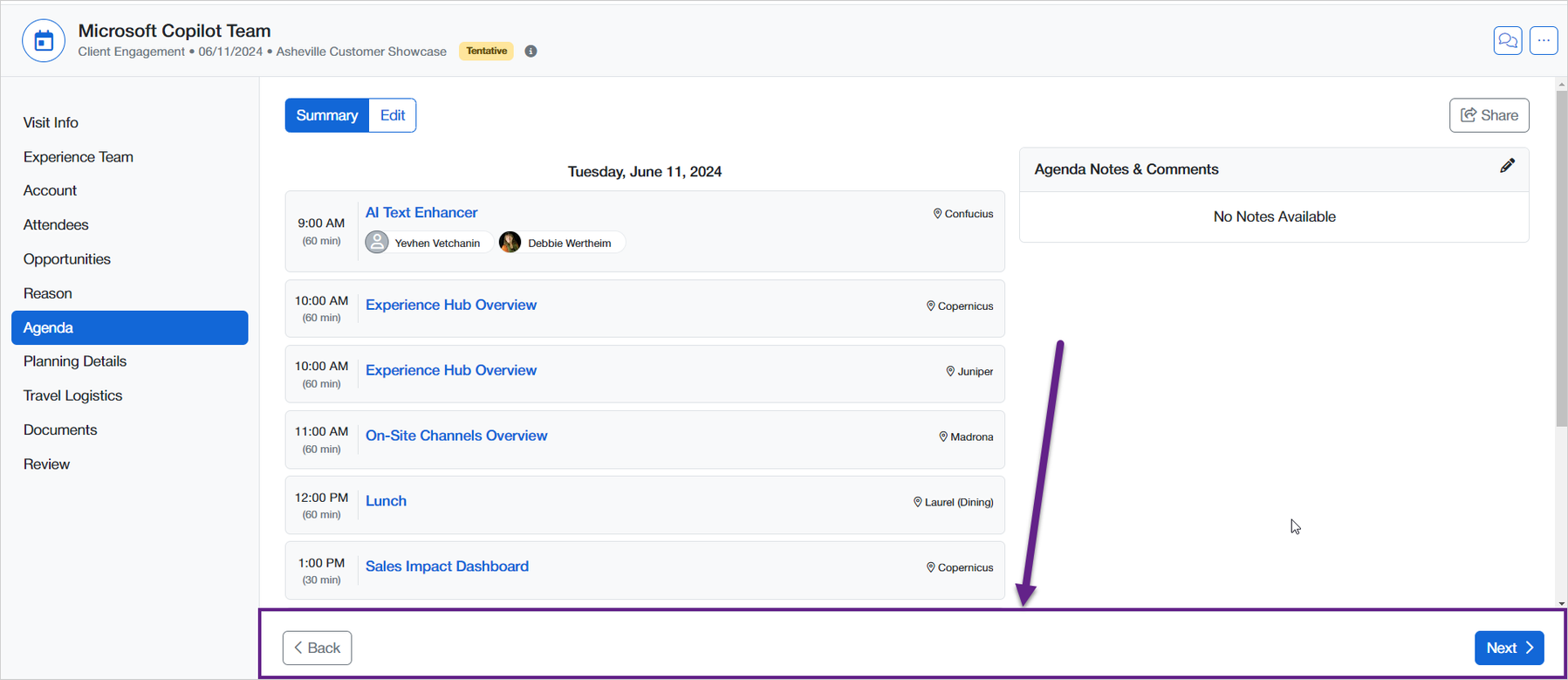Click the 9:00 AM time label
1568x680 pixels.
(x=321, y=223)
